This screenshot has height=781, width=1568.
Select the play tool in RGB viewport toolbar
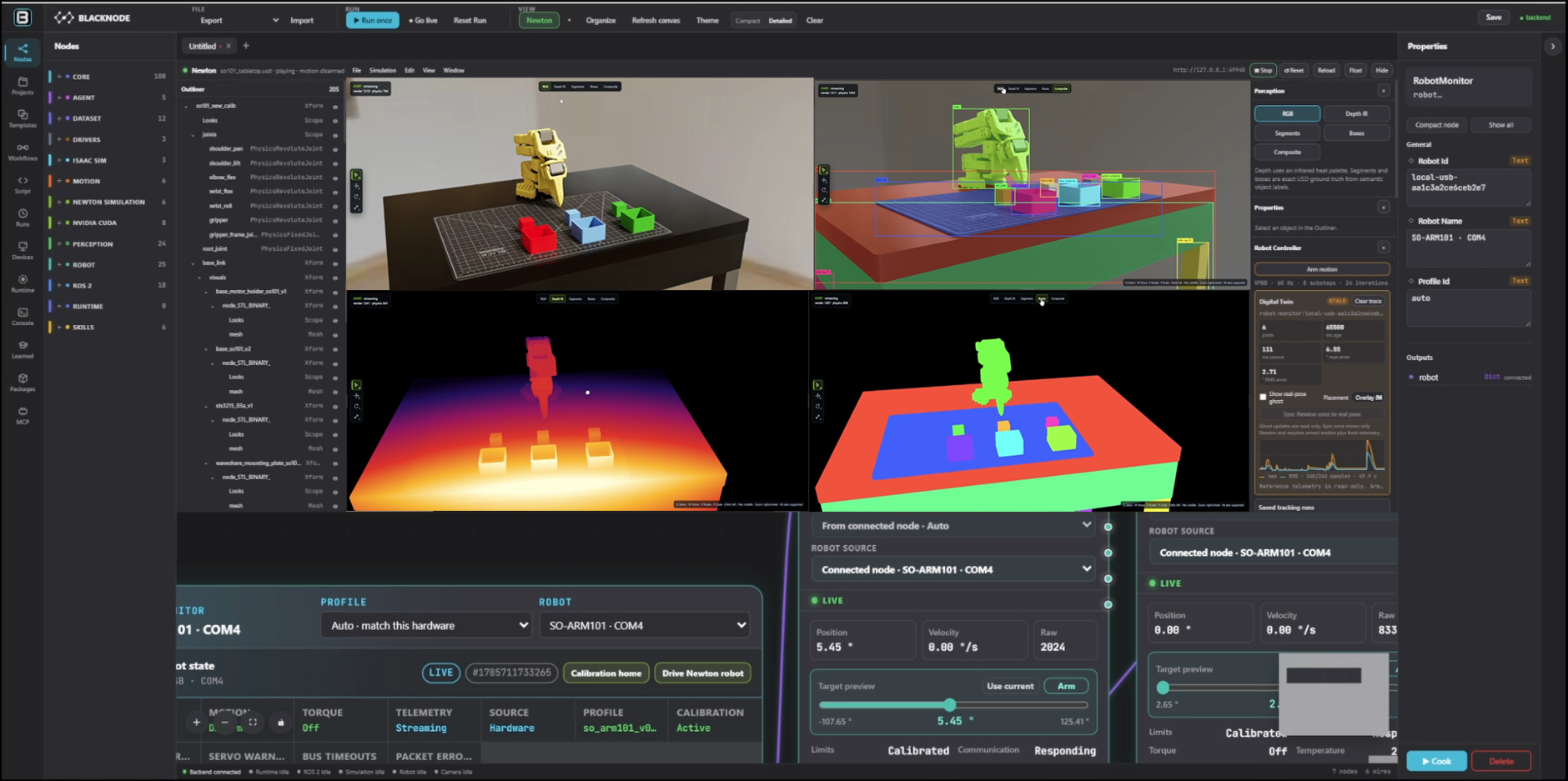pos(356,176)
